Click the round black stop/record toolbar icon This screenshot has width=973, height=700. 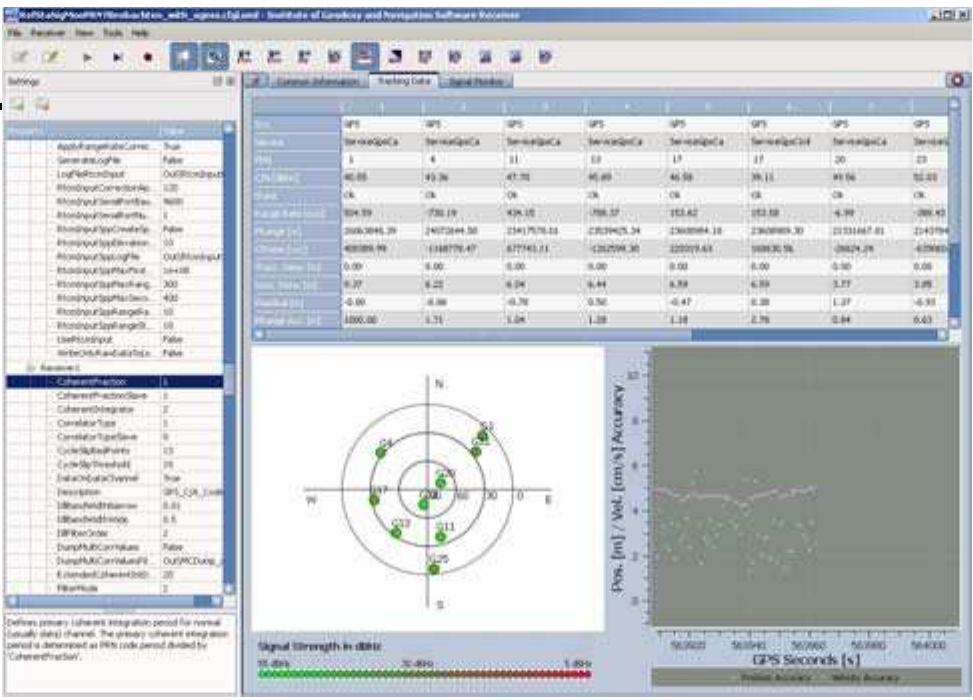pos(148,58)
